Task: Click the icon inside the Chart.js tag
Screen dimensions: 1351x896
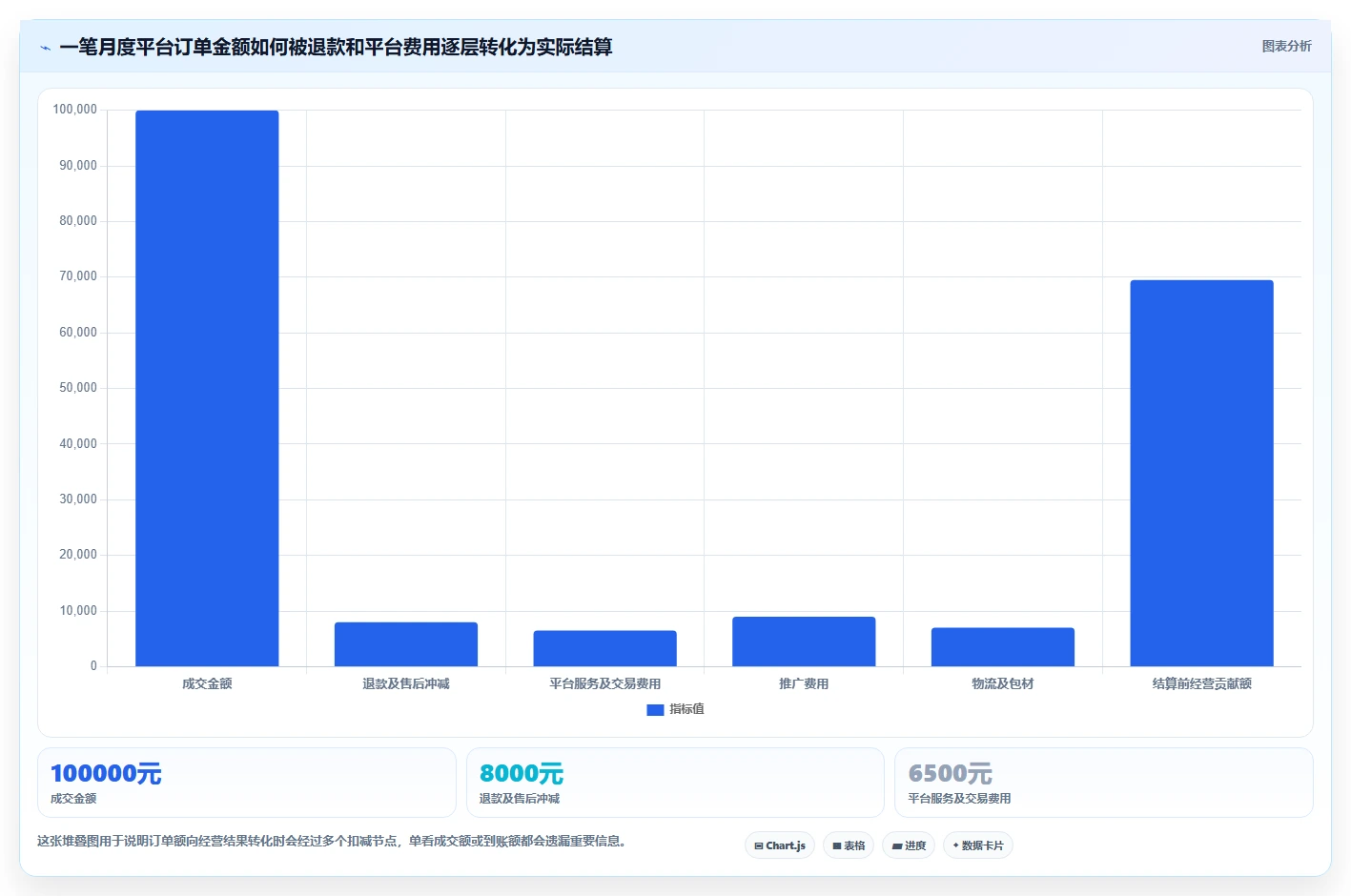Action: 759,845
